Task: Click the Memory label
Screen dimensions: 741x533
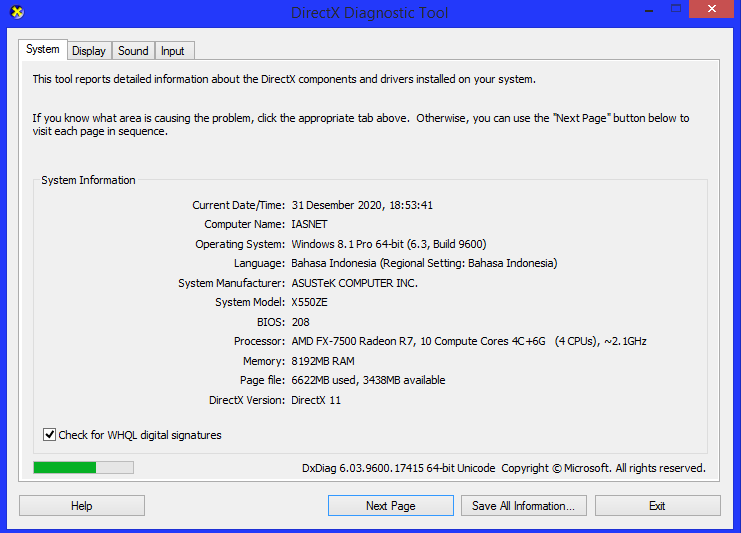Action: pyautogui.click(x=264, y=361)
